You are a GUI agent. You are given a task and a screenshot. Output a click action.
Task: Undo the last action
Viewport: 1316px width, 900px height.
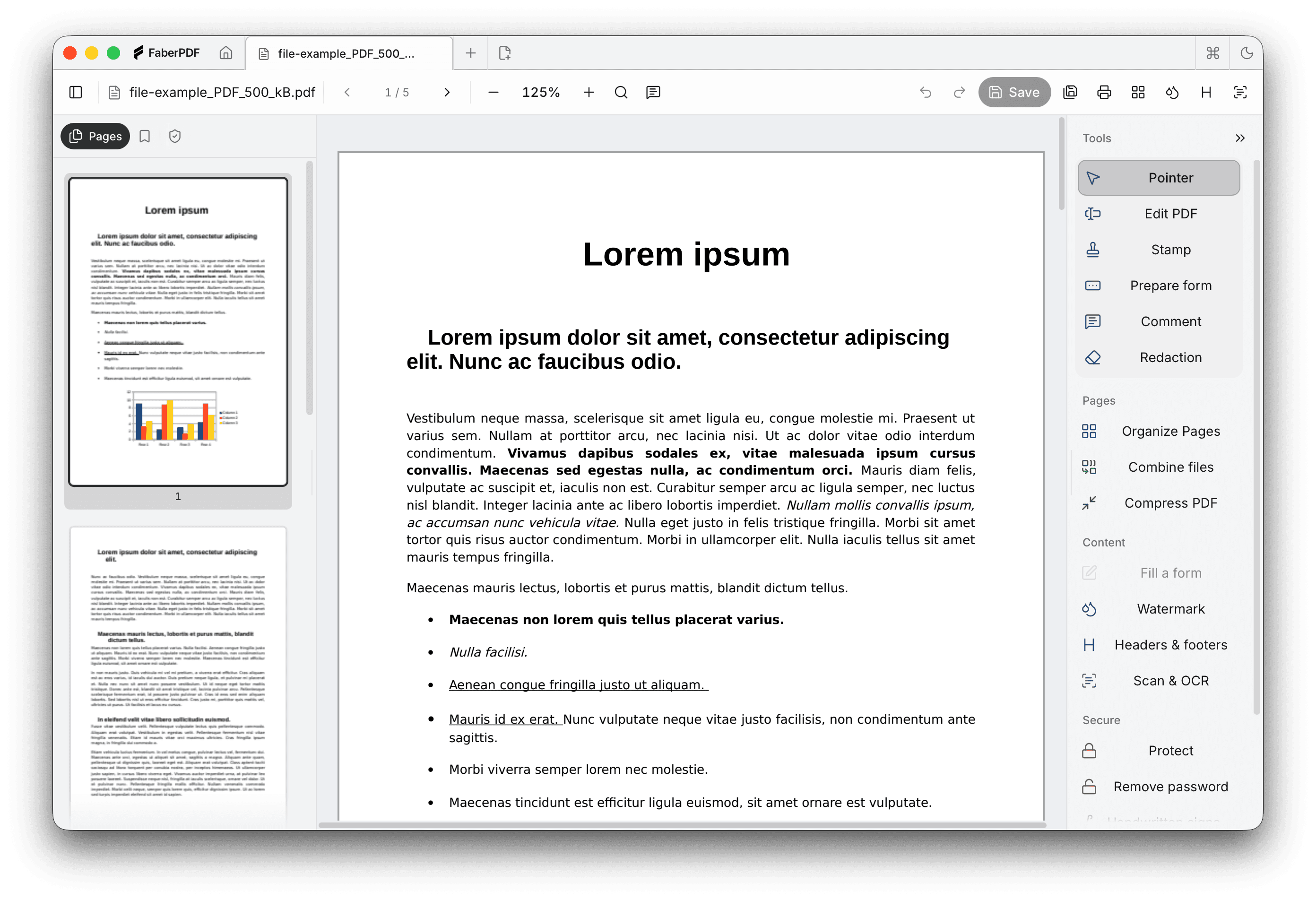(x=925, y=92)
